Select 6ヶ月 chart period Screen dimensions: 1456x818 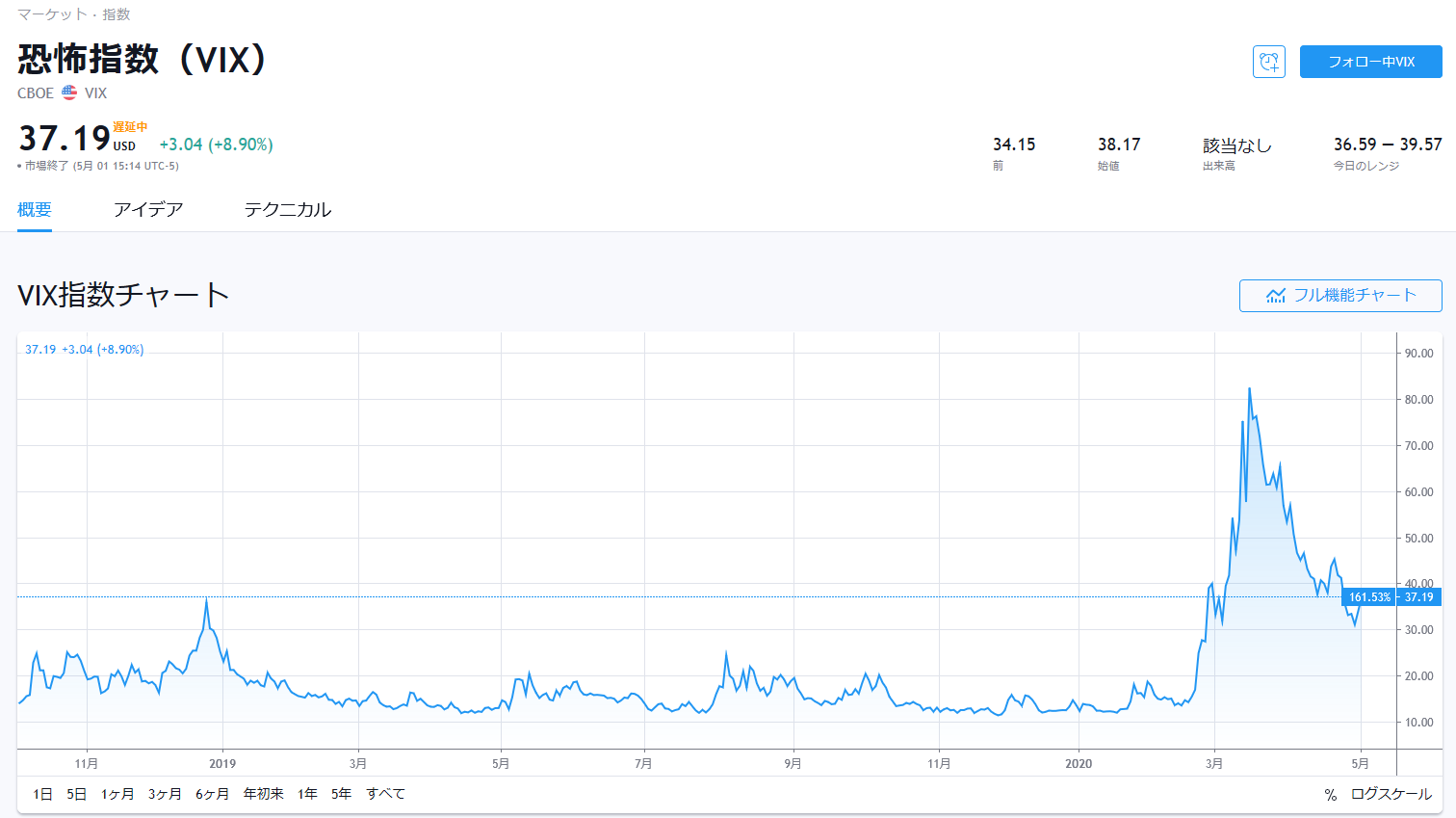(x=212, y=794)
